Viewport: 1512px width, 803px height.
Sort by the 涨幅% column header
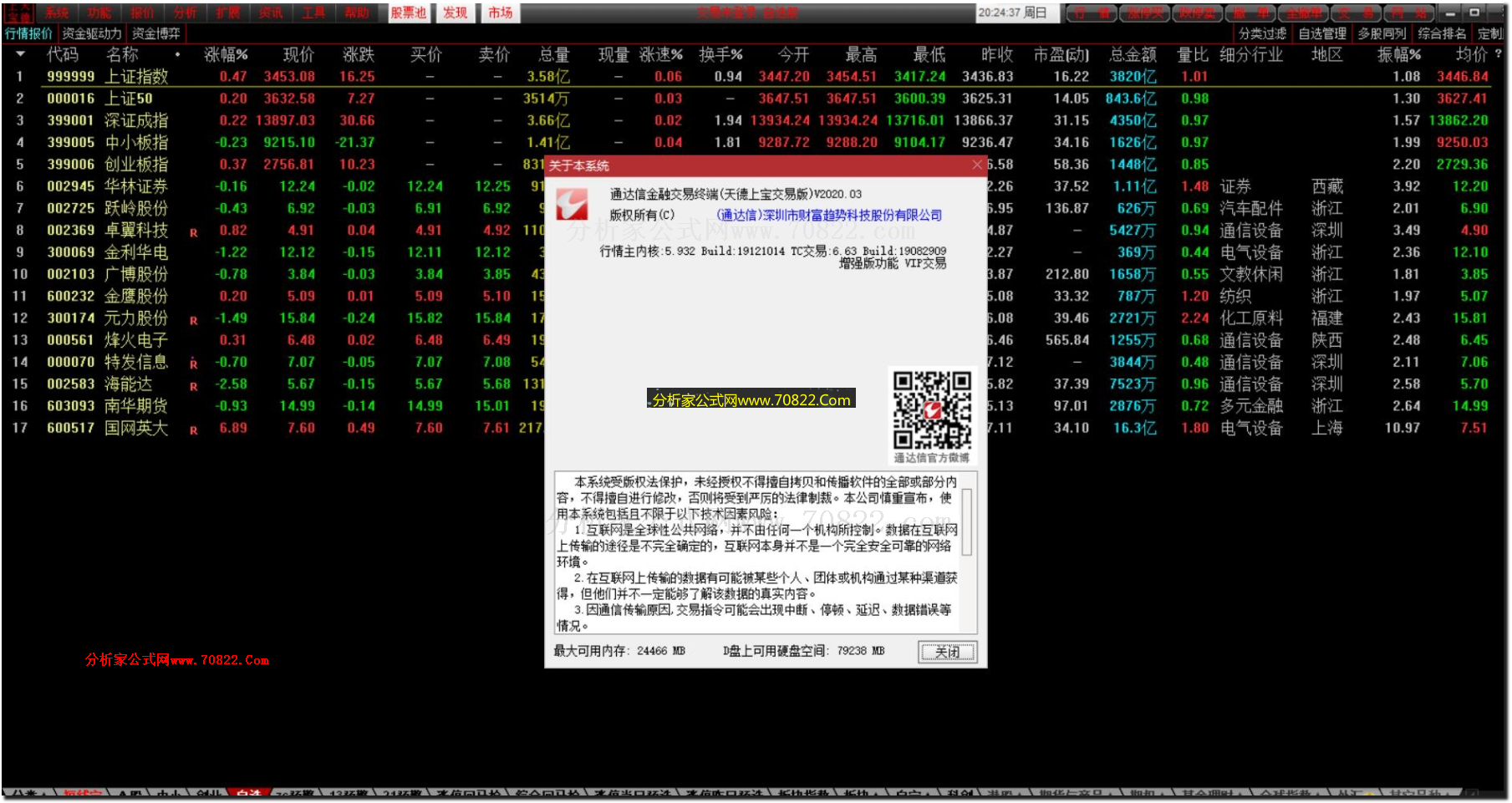point(226,54)
